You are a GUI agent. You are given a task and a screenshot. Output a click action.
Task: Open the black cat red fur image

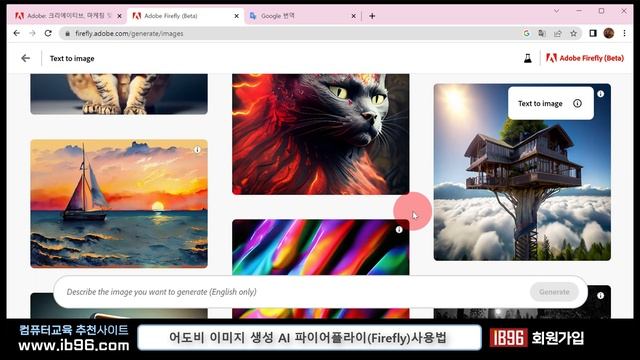click(x=320, y=134)
